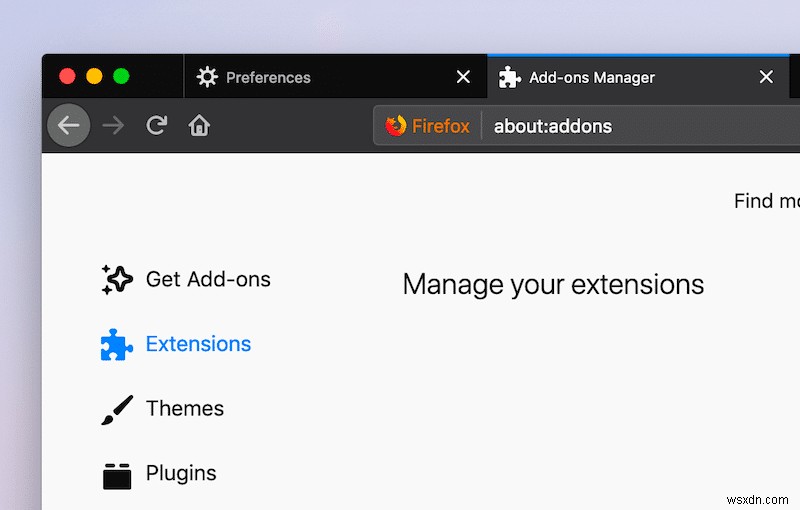Click the red close window button
This screenshot has width=800, height=510.
tap(67, 76)
